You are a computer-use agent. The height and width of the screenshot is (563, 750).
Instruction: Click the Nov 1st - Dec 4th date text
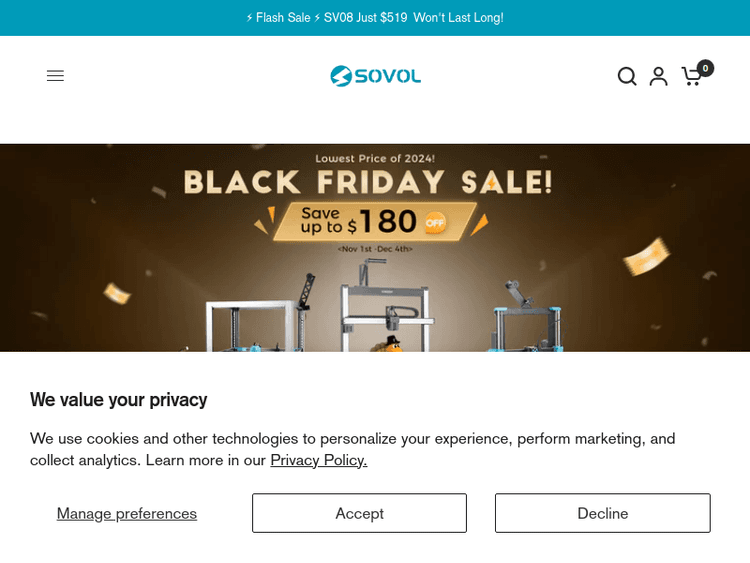coord(375,249)
